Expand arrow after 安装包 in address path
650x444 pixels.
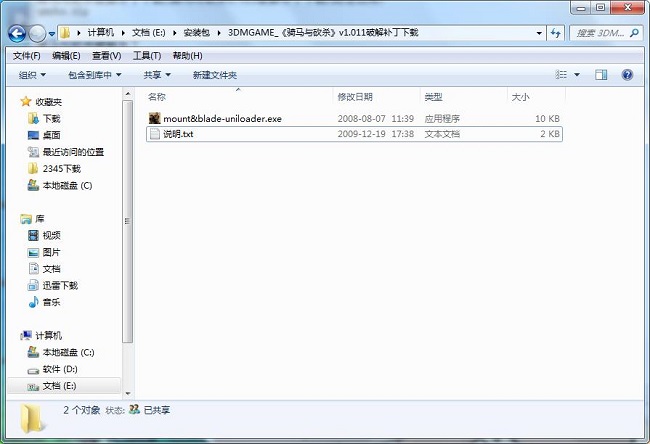219,33
